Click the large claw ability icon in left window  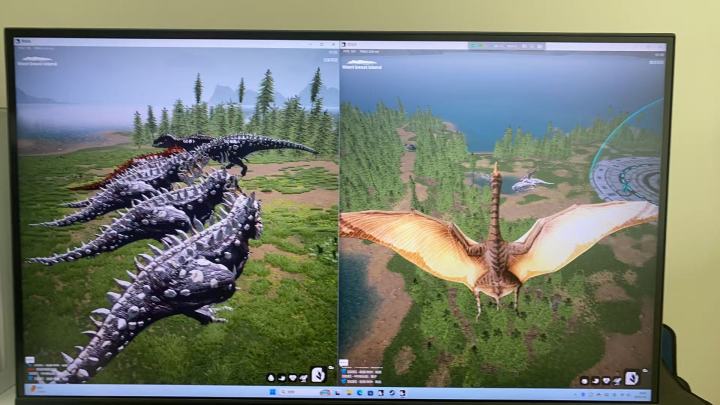319,375
